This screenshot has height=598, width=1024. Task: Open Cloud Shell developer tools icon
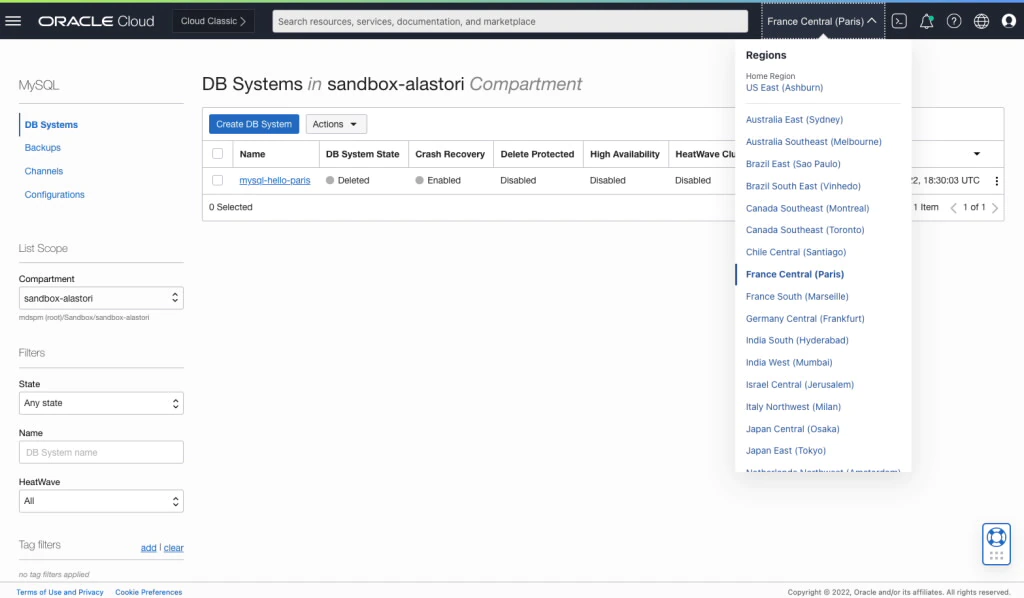(x=899, y=21)
